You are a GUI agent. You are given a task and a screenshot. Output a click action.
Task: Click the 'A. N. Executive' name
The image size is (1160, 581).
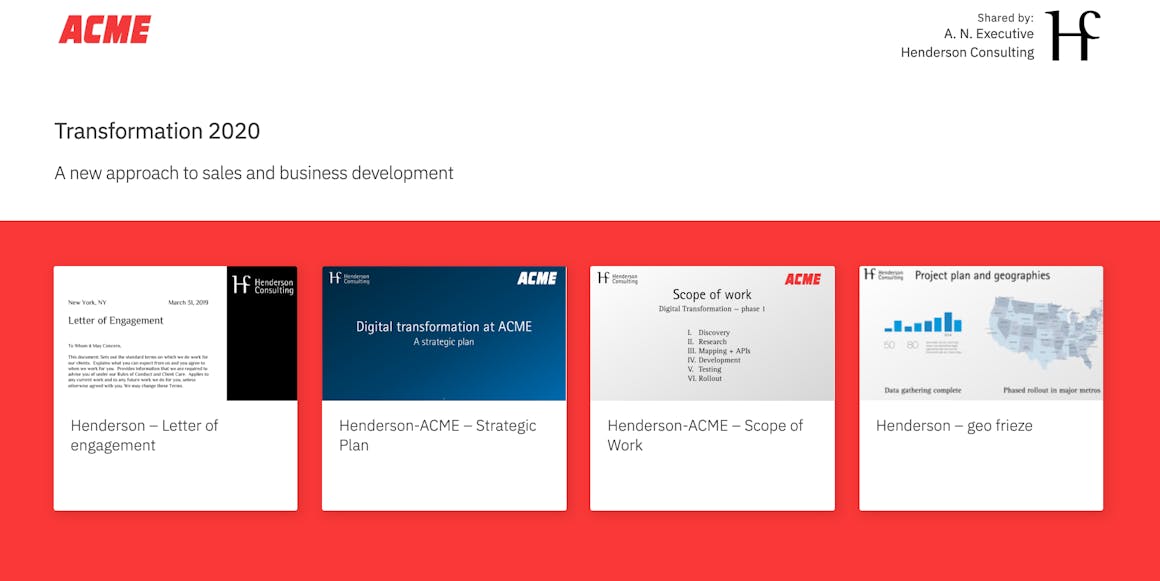coord(989,34)
